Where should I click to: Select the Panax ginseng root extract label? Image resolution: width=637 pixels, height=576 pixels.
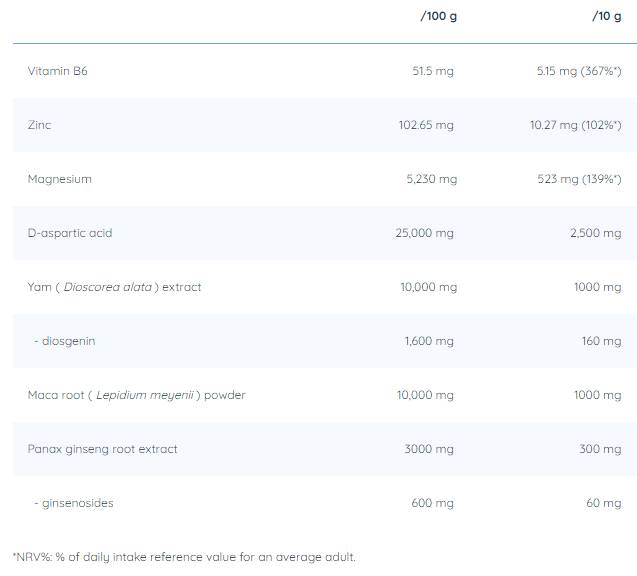click(103, 449)
